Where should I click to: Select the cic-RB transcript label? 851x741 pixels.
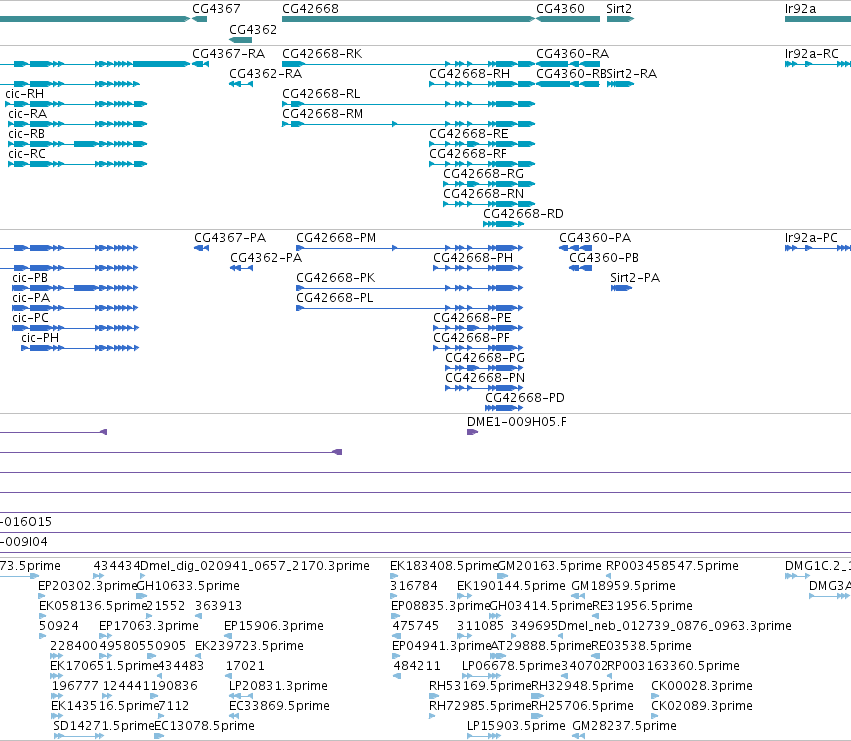click(27, 134)
